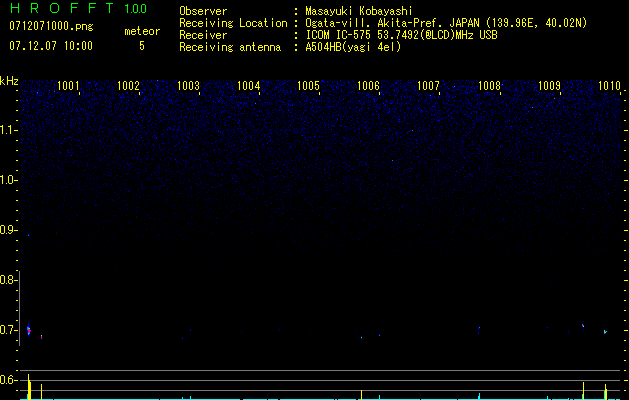This screenshot has height=400, width=629.
Task: Select the version number 1.0.0
Action: (136, 9)
